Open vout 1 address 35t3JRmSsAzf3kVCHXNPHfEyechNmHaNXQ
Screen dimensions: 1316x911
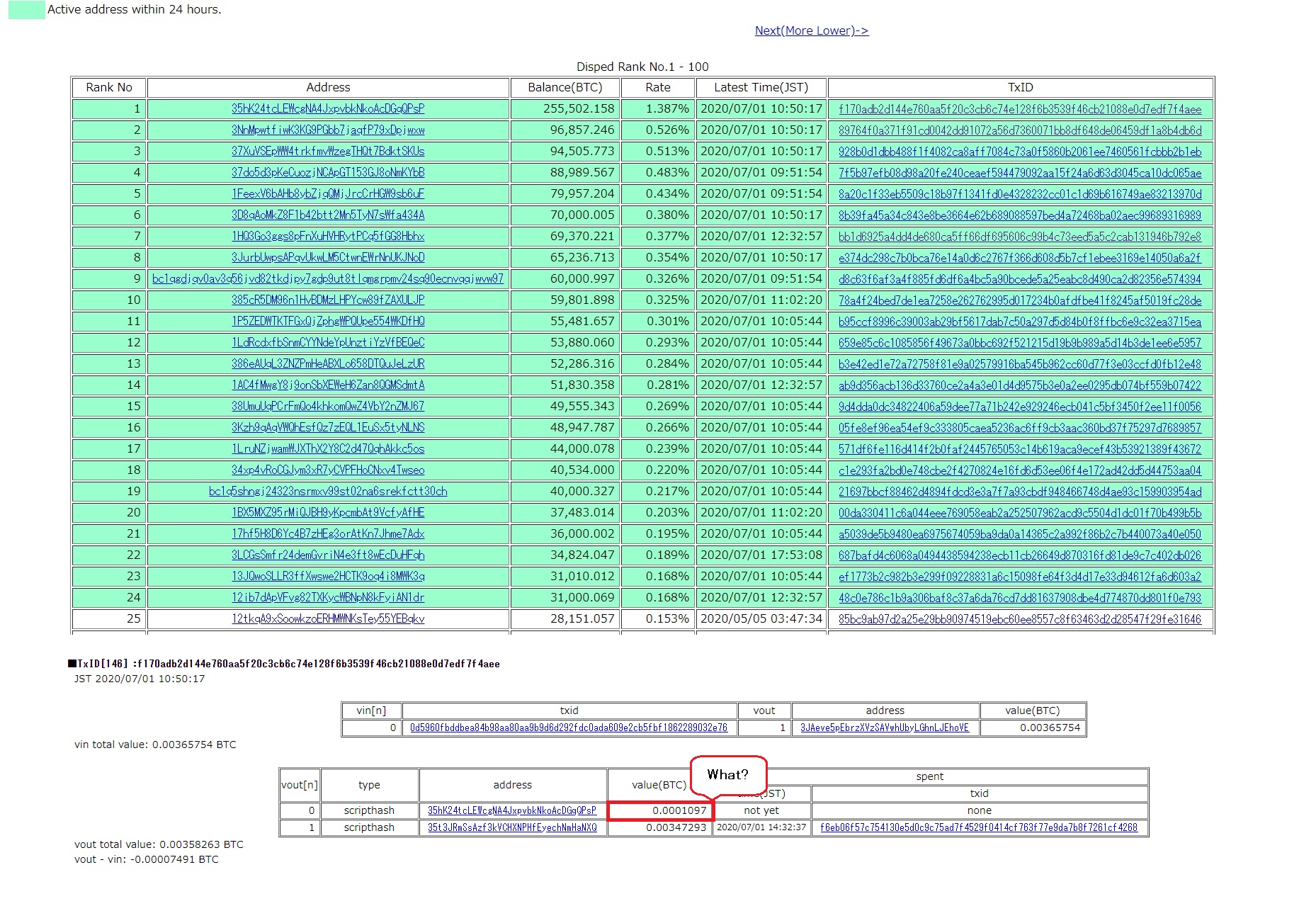tap(512, 827)
